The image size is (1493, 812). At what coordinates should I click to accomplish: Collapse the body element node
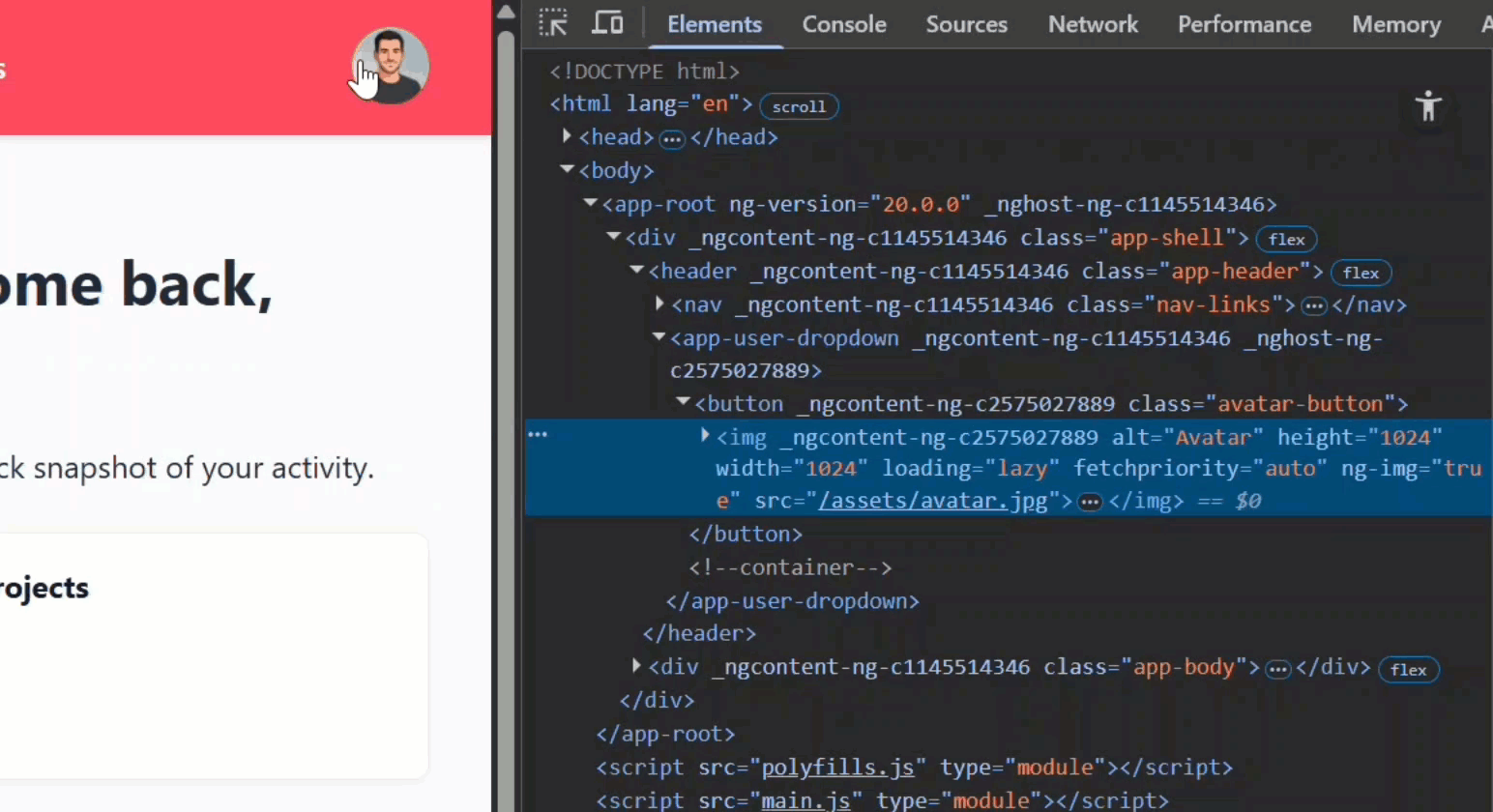[568, 169]
